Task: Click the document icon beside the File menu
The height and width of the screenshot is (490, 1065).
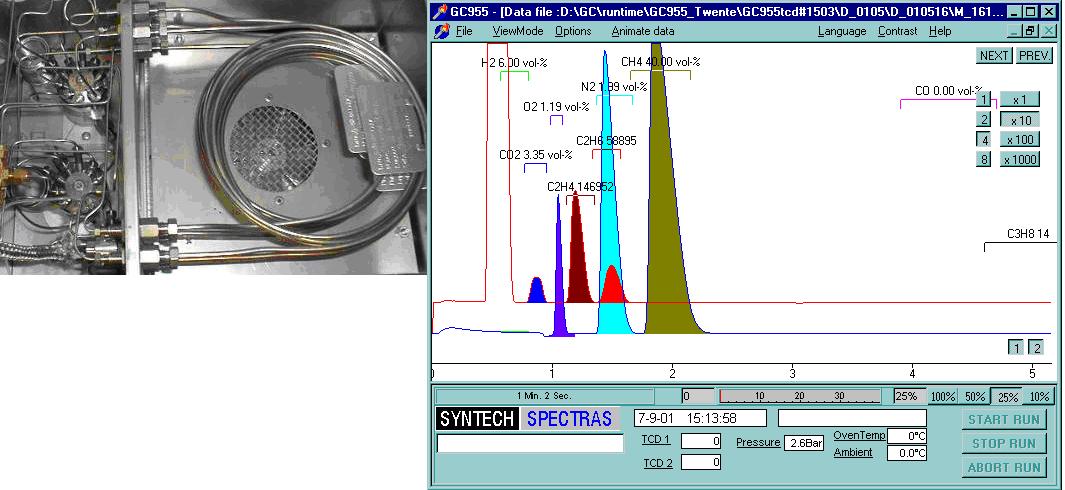Action: [441, 31]
